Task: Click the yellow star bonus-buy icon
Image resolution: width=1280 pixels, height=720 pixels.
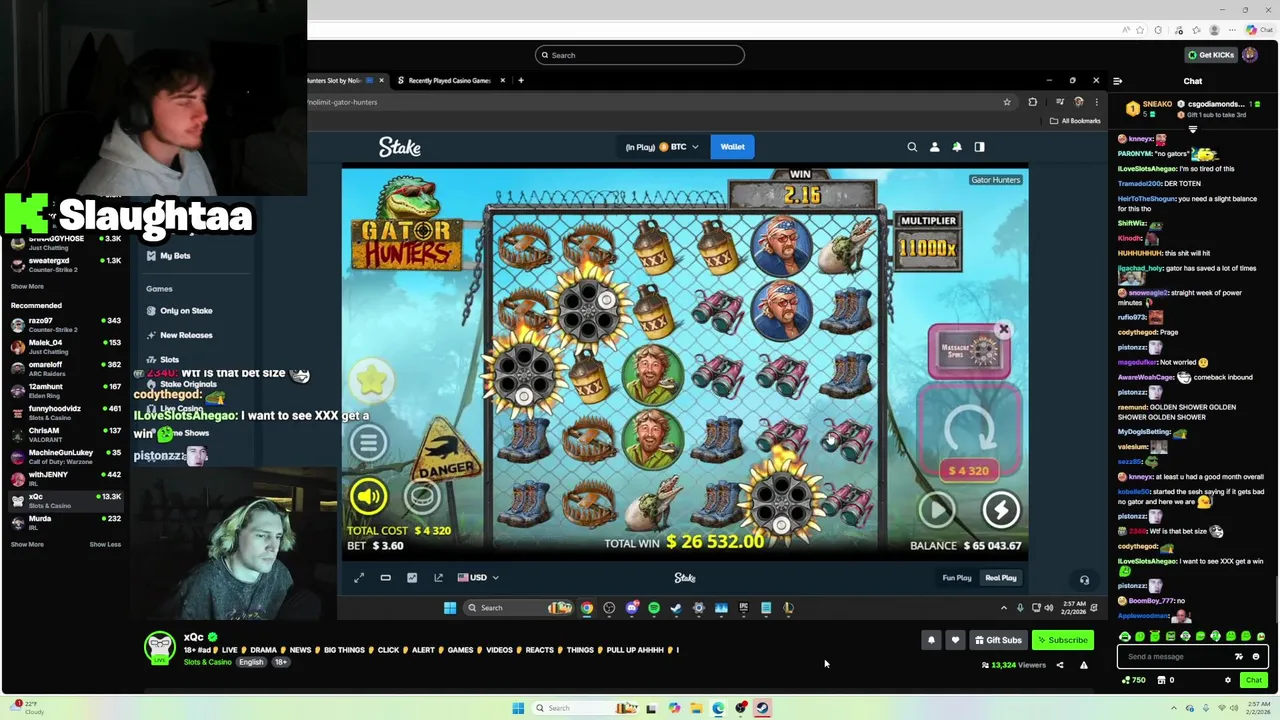Action: click(371, 379)
